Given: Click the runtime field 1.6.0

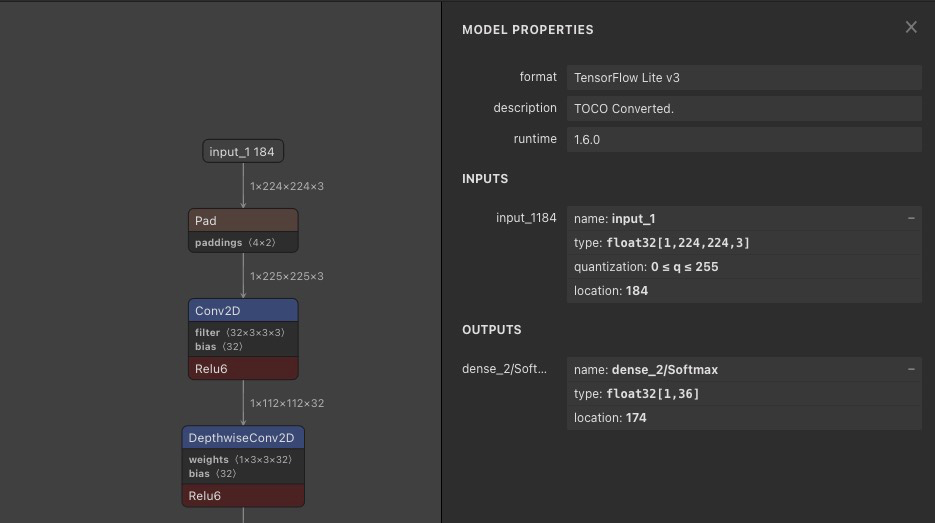Looking at the screenshot, I should (743, 140).
